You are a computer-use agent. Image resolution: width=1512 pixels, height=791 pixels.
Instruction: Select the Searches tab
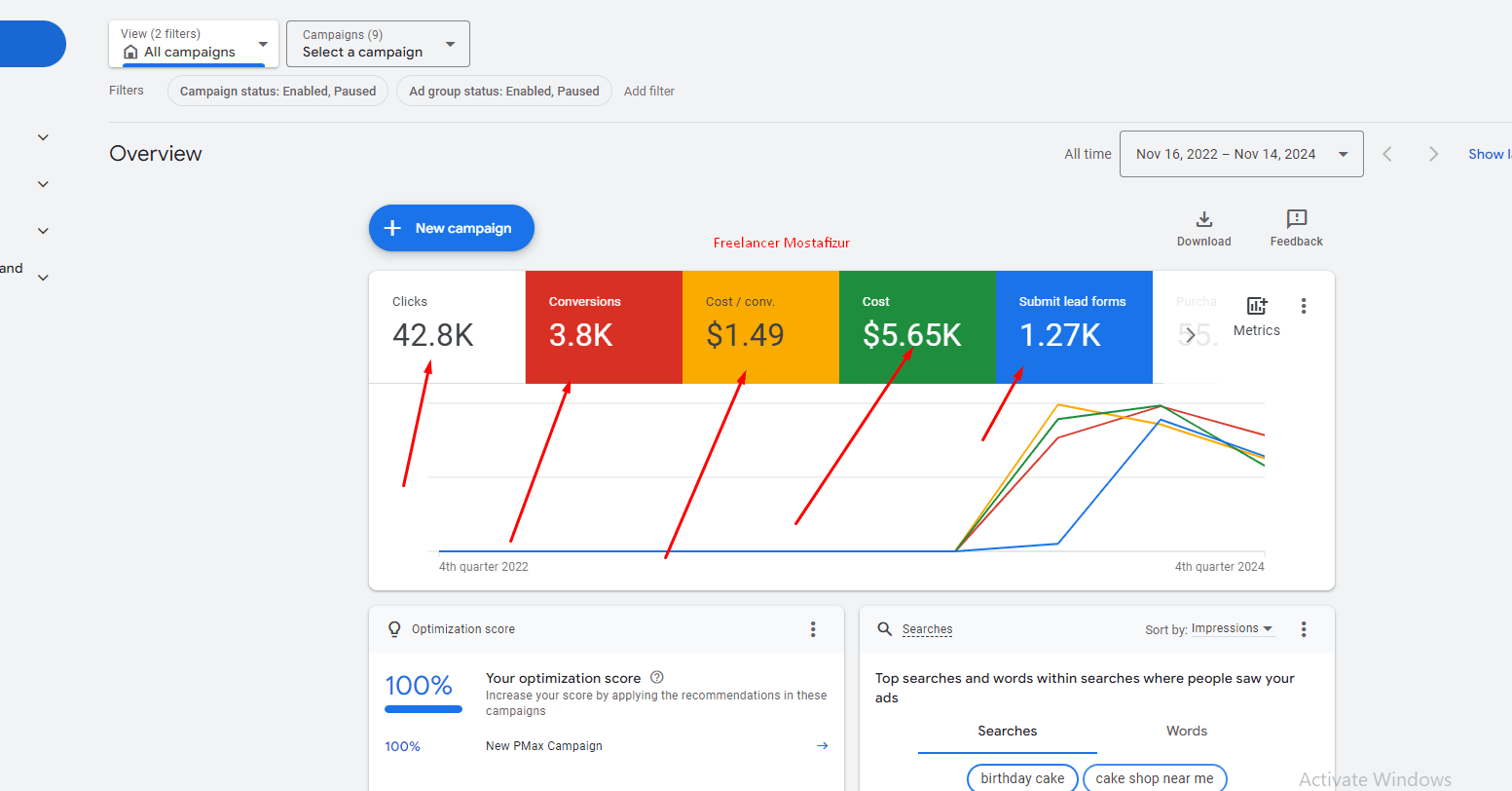1007,731
